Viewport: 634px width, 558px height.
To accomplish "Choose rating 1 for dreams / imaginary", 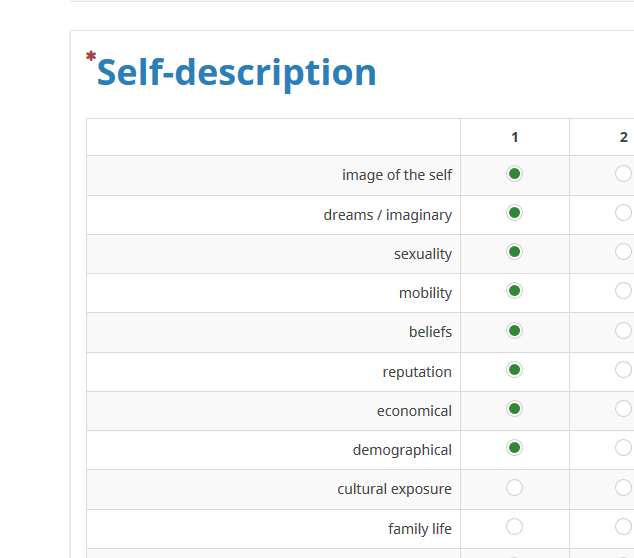I will (x=515, y=213).
